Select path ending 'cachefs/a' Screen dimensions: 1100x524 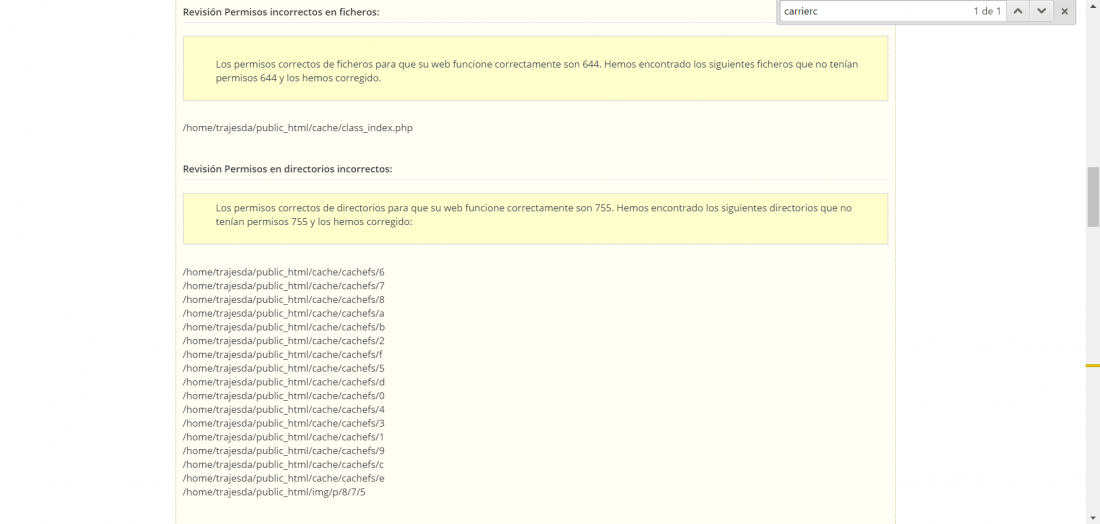tap(283, 313)
